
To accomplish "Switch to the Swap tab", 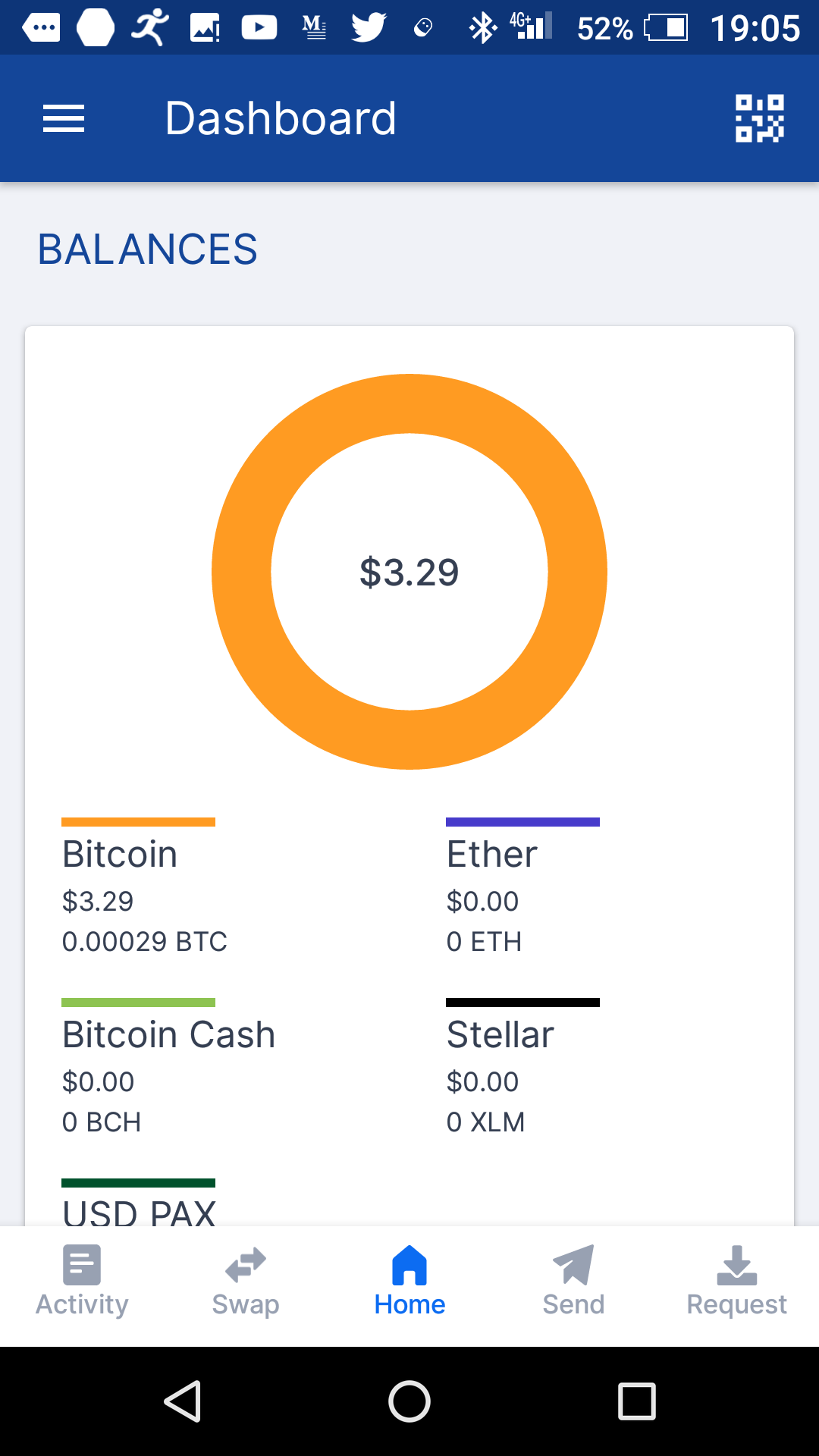I will tap(246, 1282).
